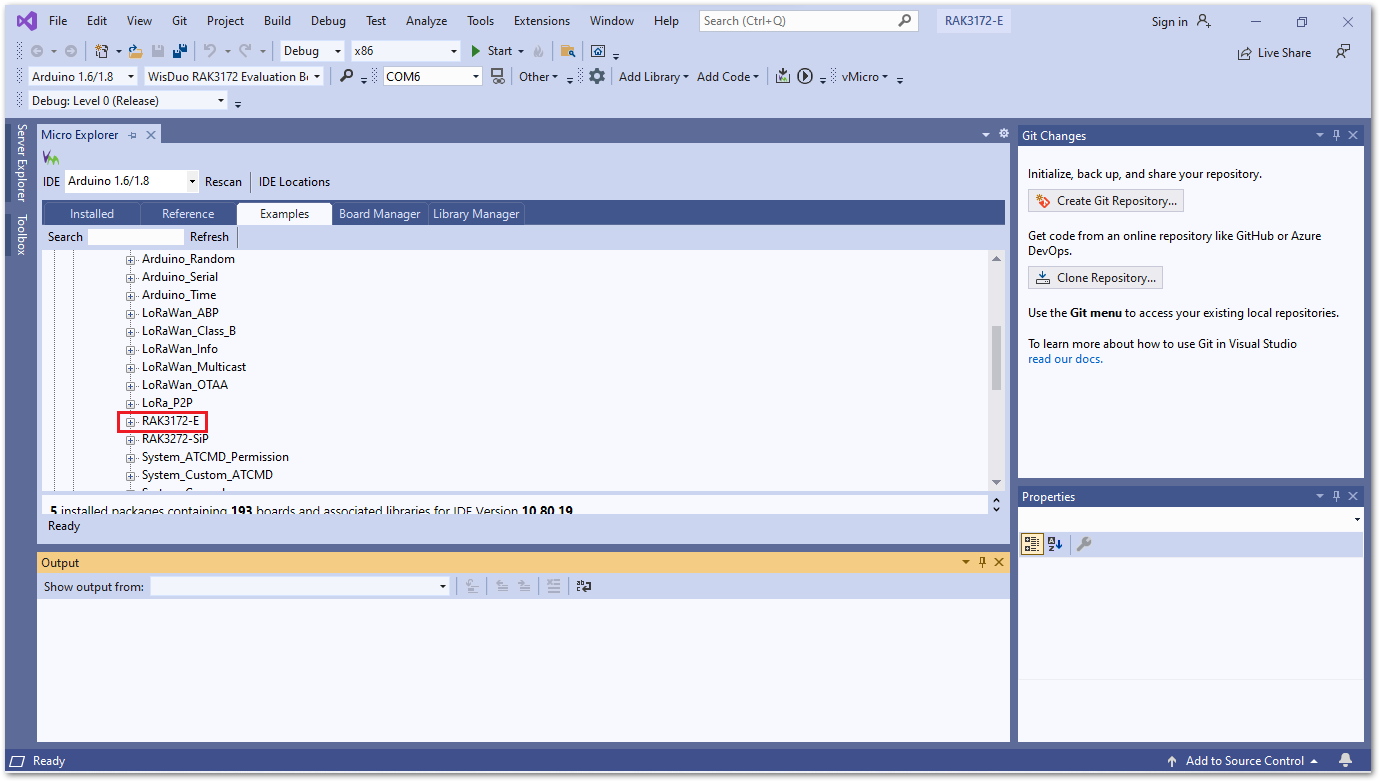Screen dimensions: 1380x782
Task: Expand the LoRa_P2P tree node
Action: (130, 403)
